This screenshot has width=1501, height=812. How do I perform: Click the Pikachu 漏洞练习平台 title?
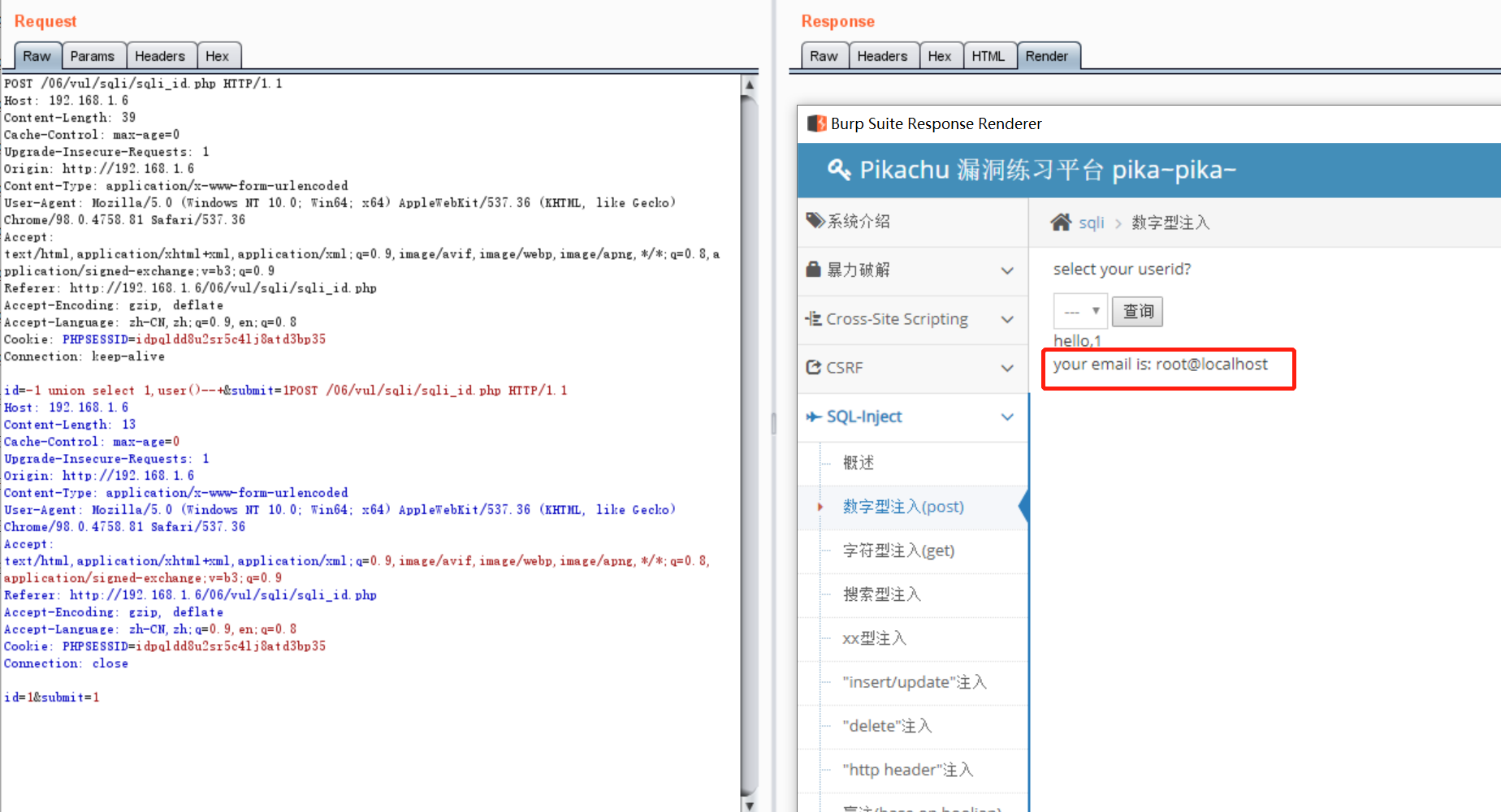click(1048, 170)
